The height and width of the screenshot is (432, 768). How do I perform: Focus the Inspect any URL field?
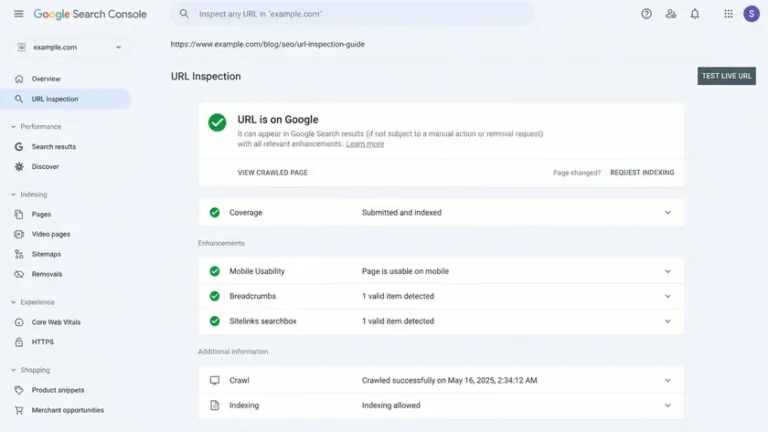click(x=353, y=14)
